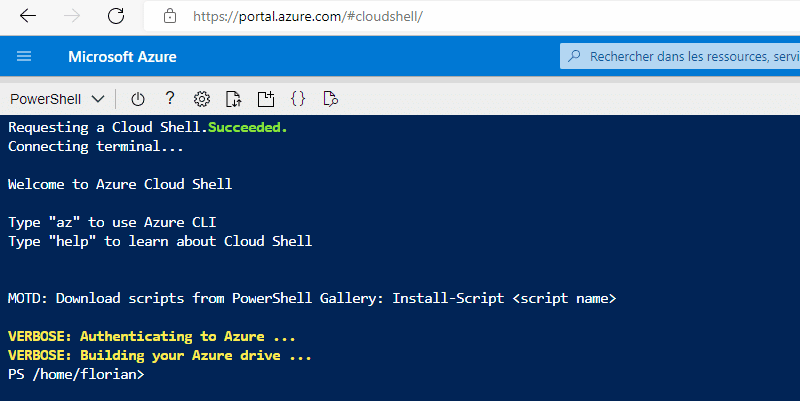
Task: Click the browser forward arrow
Action: [x=72, y=16]
